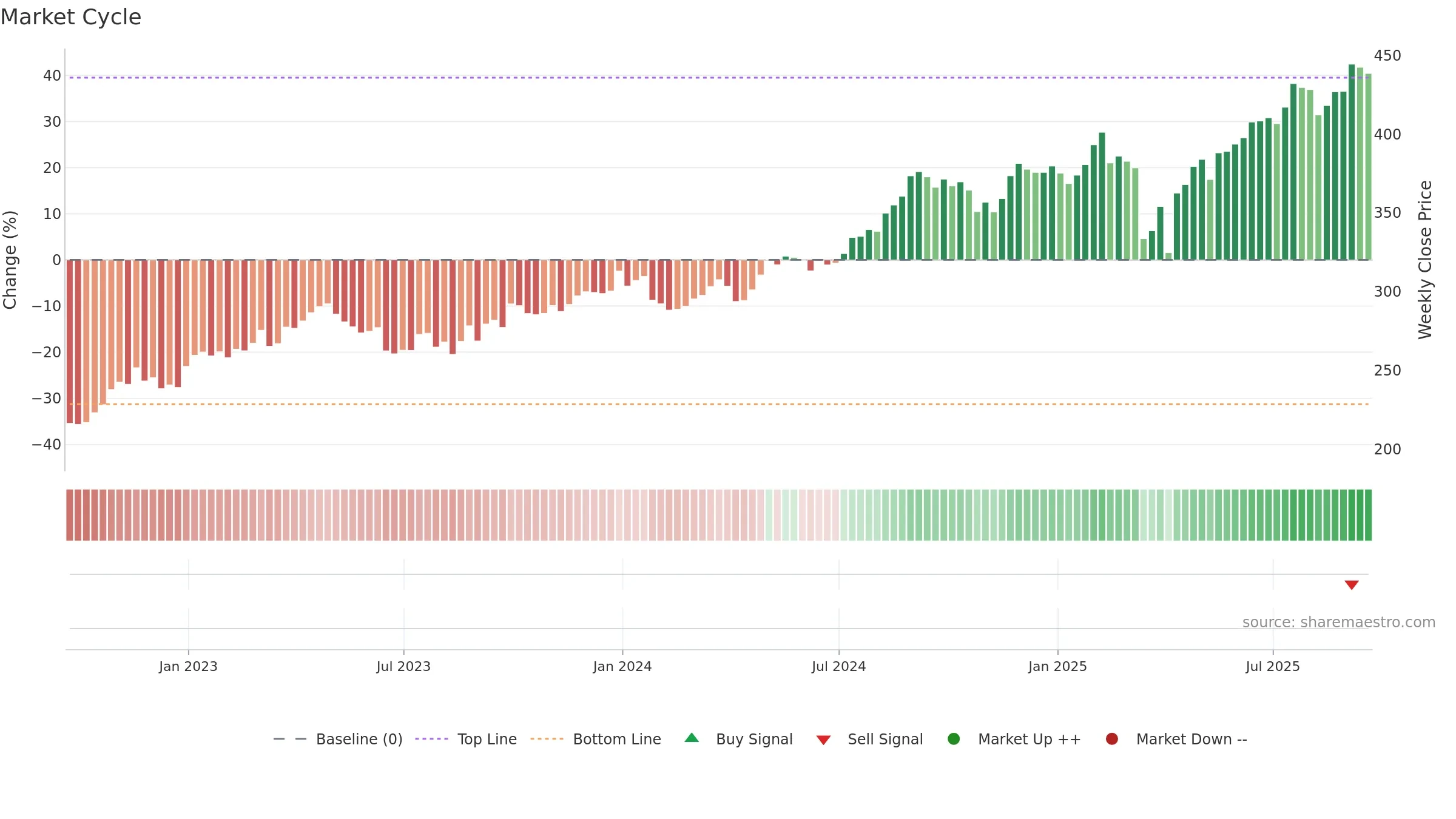Click the Jan 2024 axis label
Screen dimensions: 1456x819
coord(622,666)
